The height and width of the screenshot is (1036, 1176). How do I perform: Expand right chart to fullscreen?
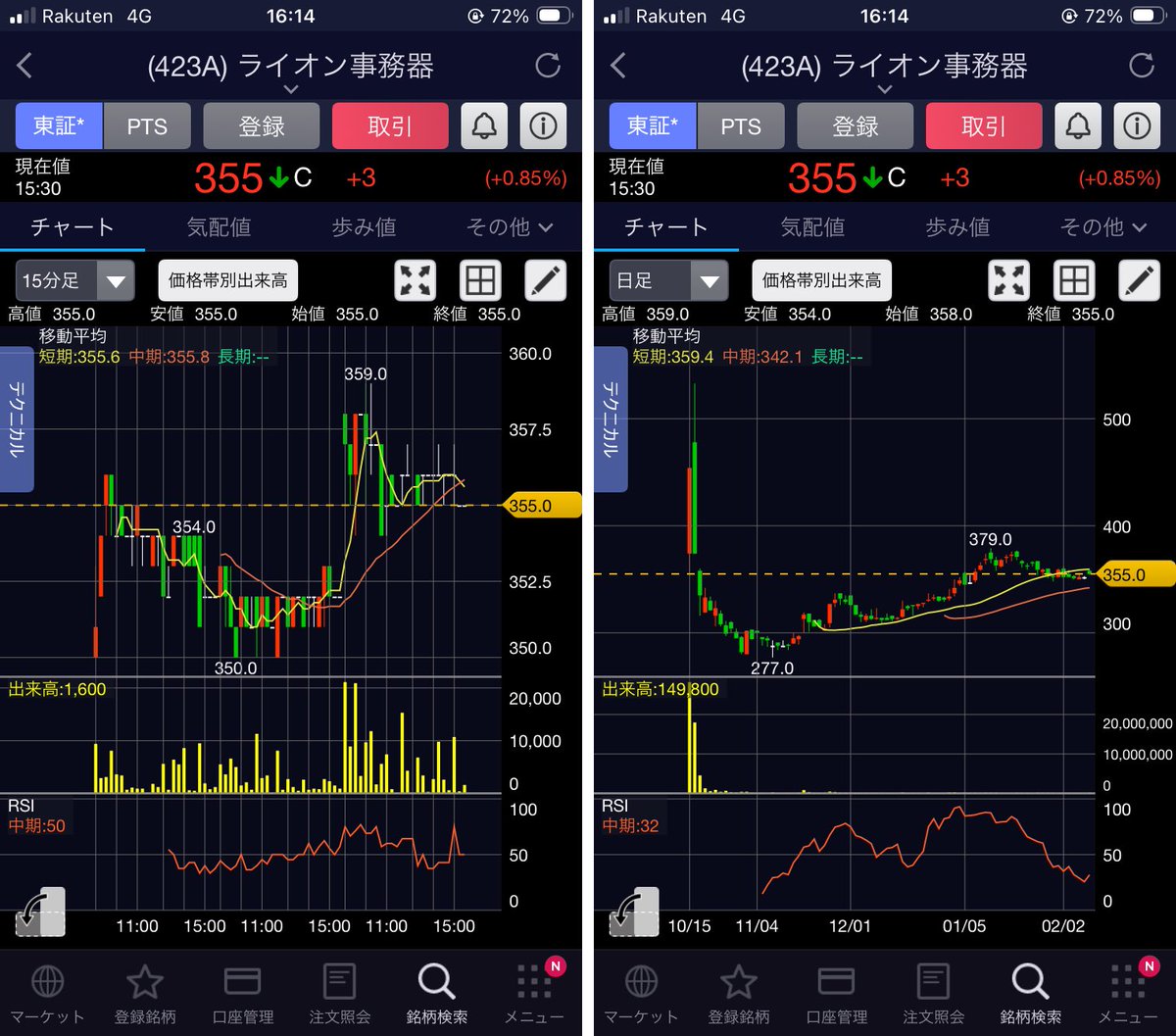click(1009, 280)
